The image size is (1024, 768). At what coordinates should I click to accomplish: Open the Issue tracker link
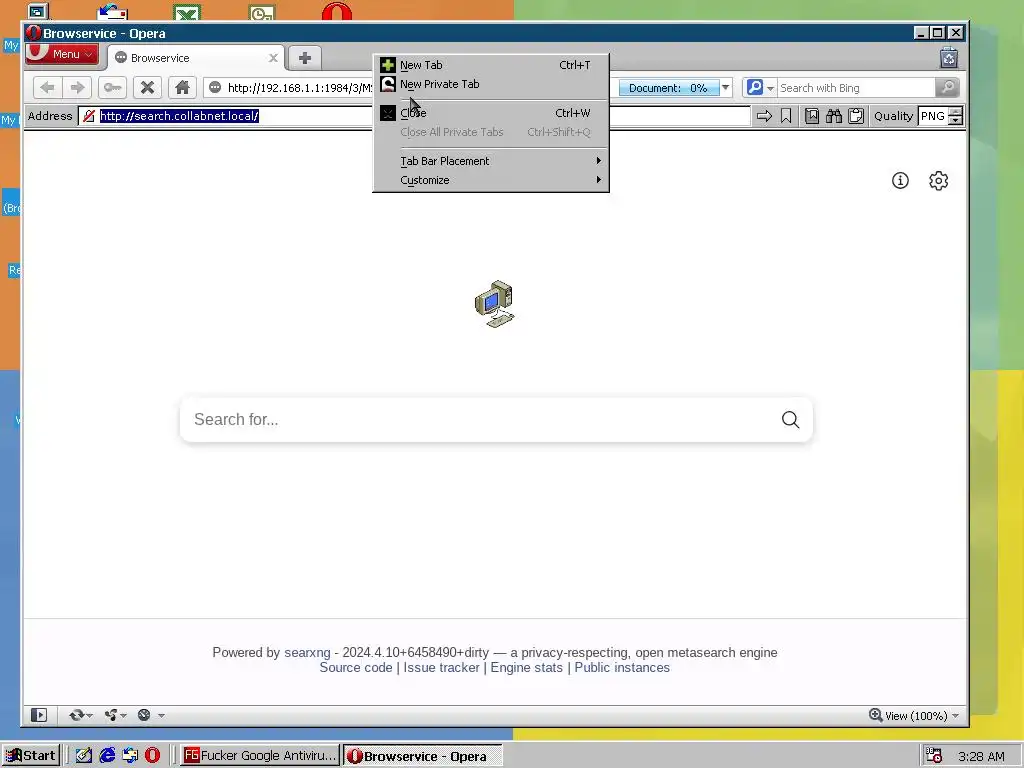441,667
